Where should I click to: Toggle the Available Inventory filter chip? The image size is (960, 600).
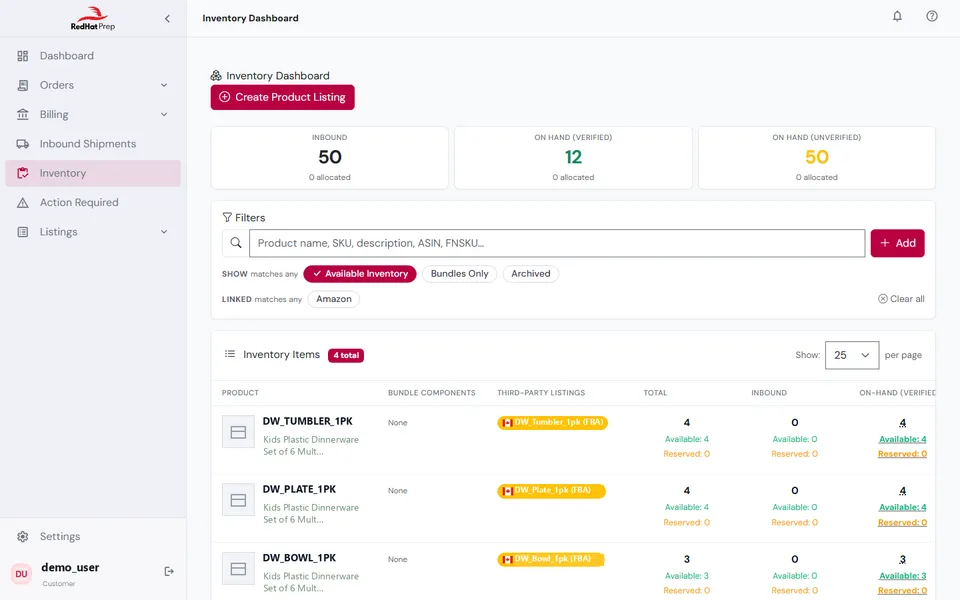tap(360, 274)
